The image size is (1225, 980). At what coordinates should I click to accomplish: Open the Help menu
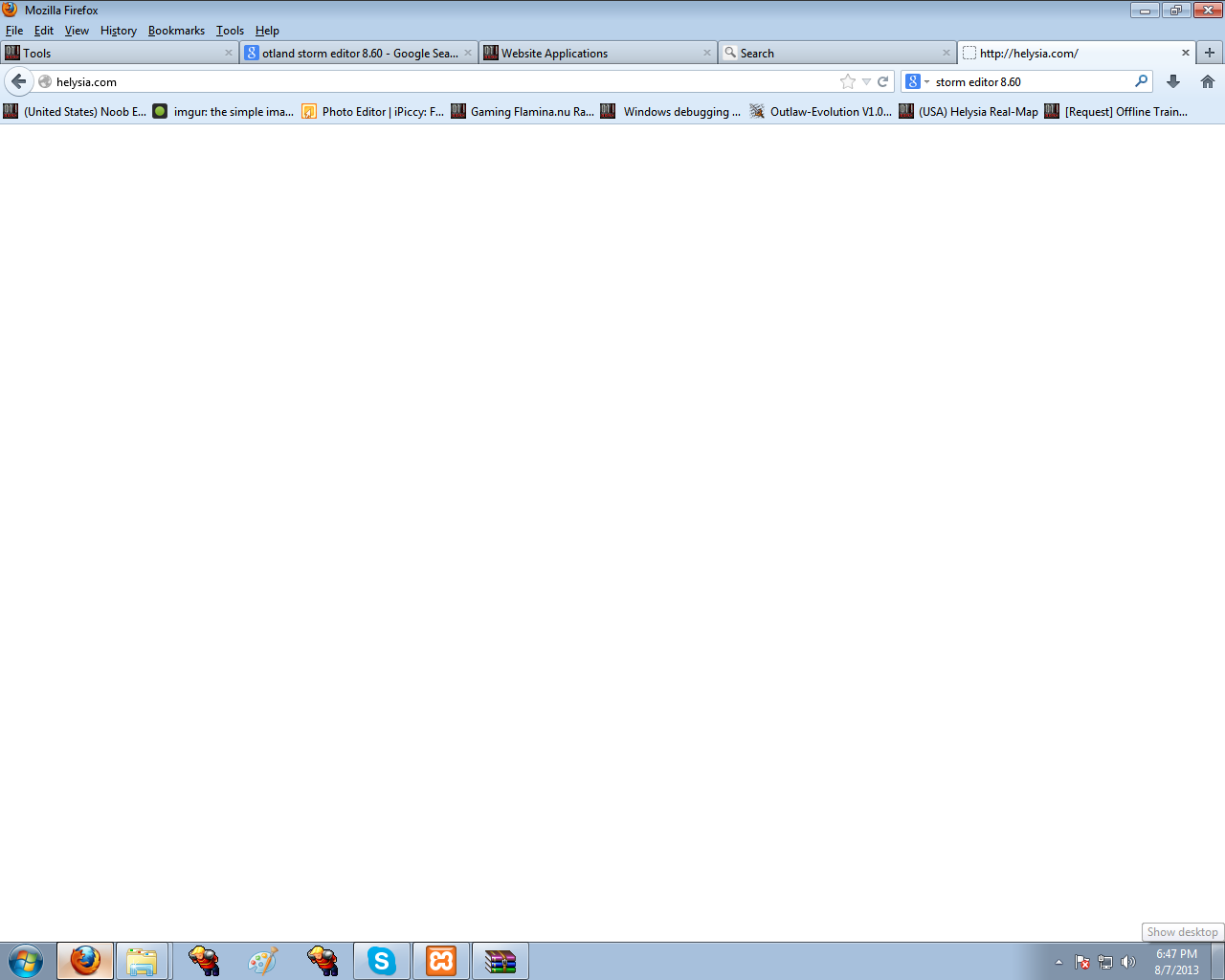(x=267, y=31)
